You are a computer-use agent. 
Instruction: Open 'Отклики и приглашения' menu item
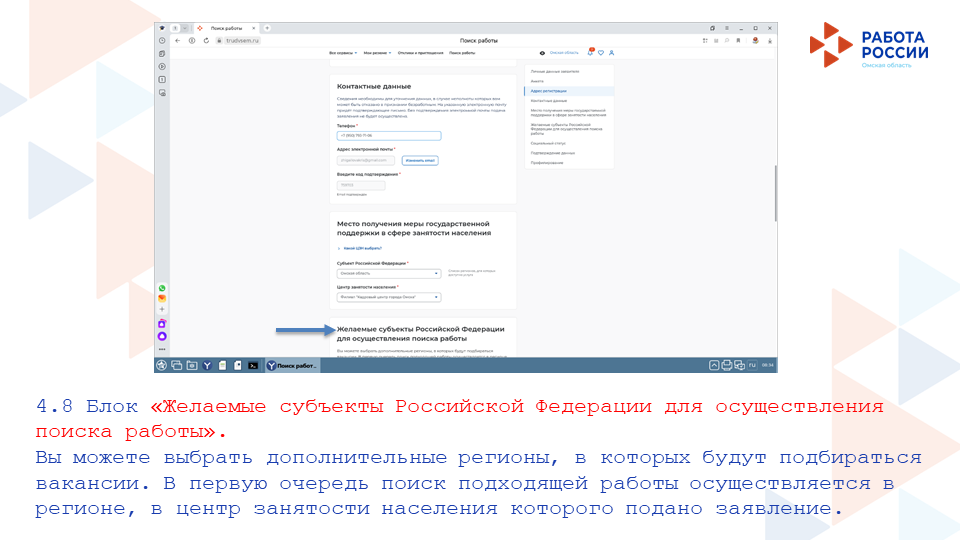coord(420,52)
